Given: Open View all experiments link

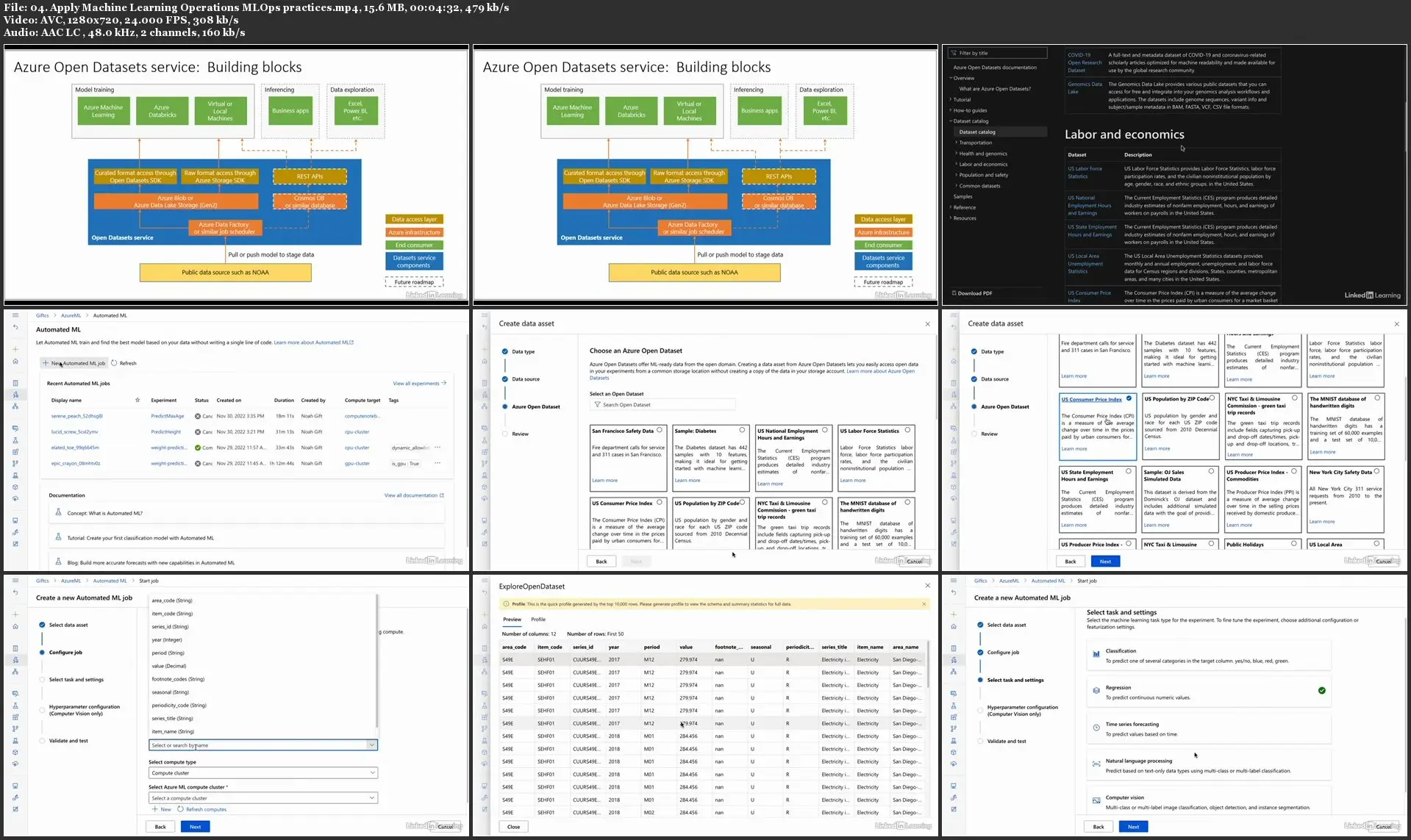Looking at the screenshot, I should tap(420, 384).
